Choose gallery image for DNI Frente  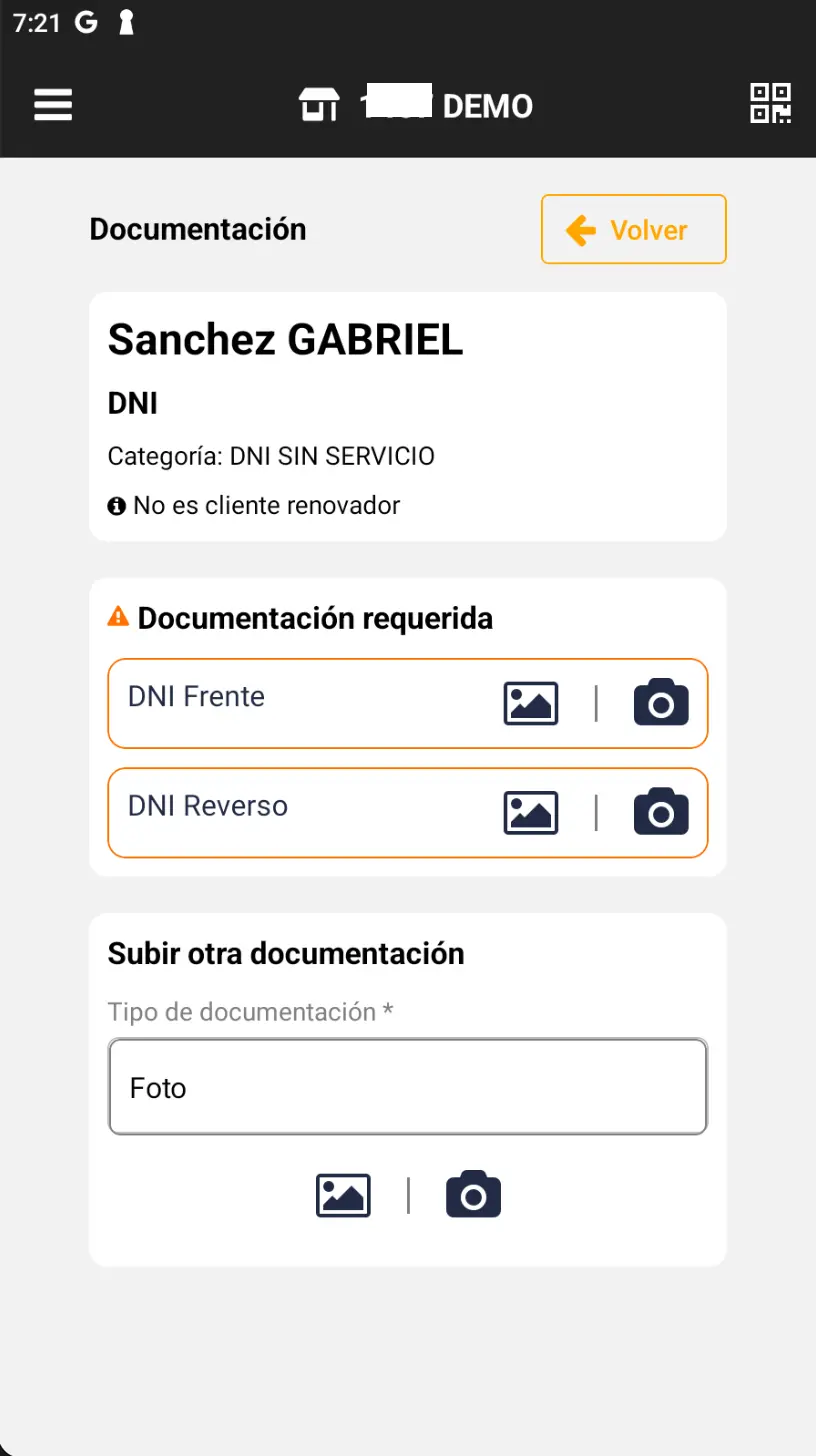tap(530, 703)
